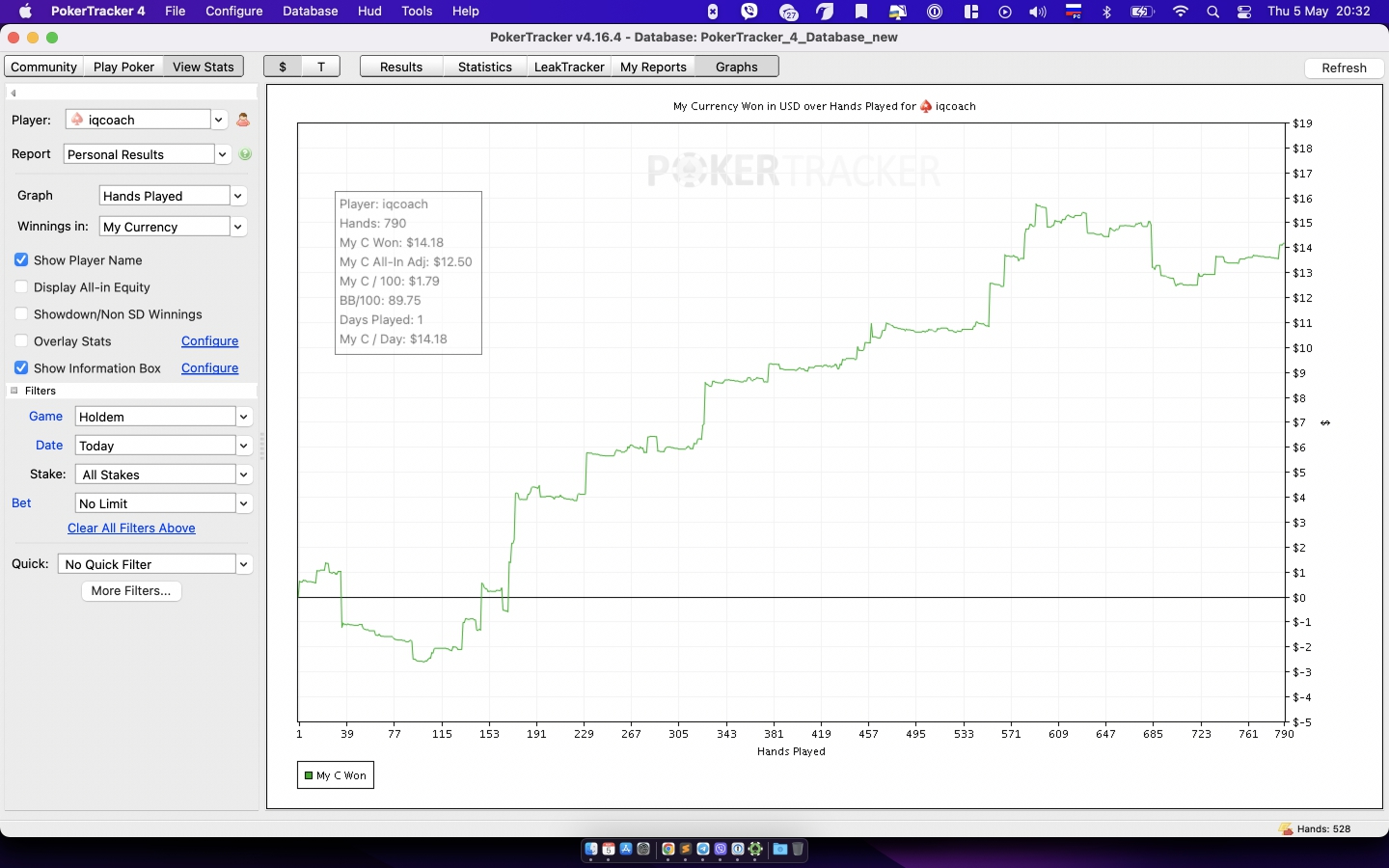Screen dimensions: 1389x868
Task: Click Configure link next to Overlay Stats
Action: pyautogui.click(x=209, y=341)
